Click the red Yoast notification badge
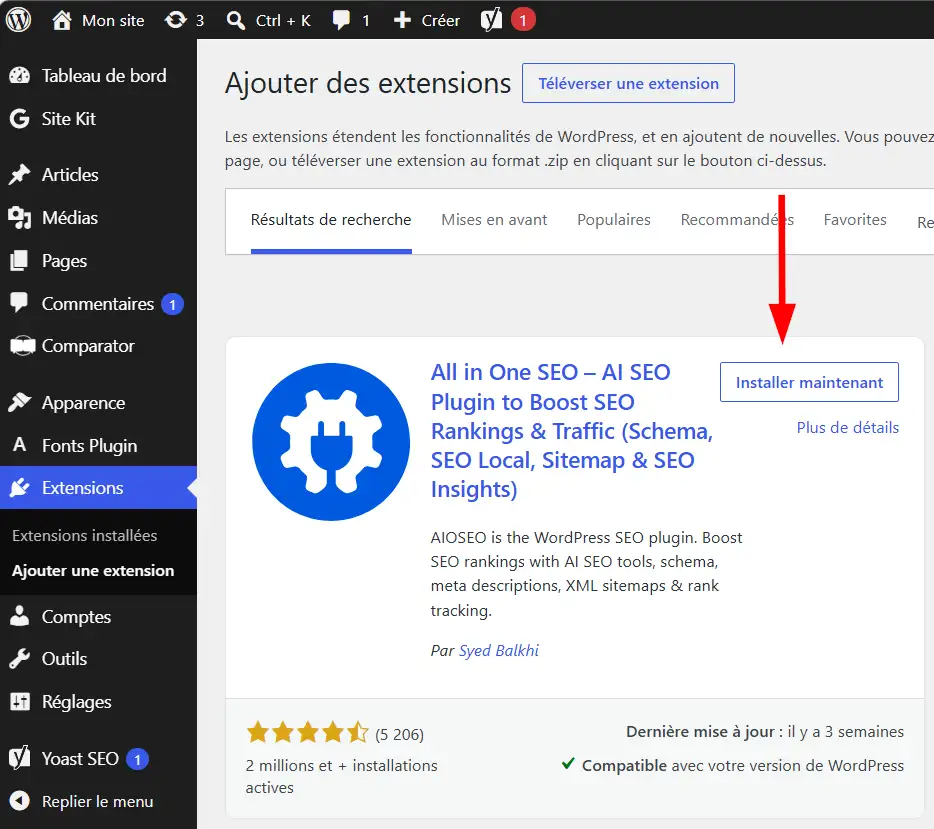The height and width of the screenshot is (829, 934). click(x=523, y=20)
